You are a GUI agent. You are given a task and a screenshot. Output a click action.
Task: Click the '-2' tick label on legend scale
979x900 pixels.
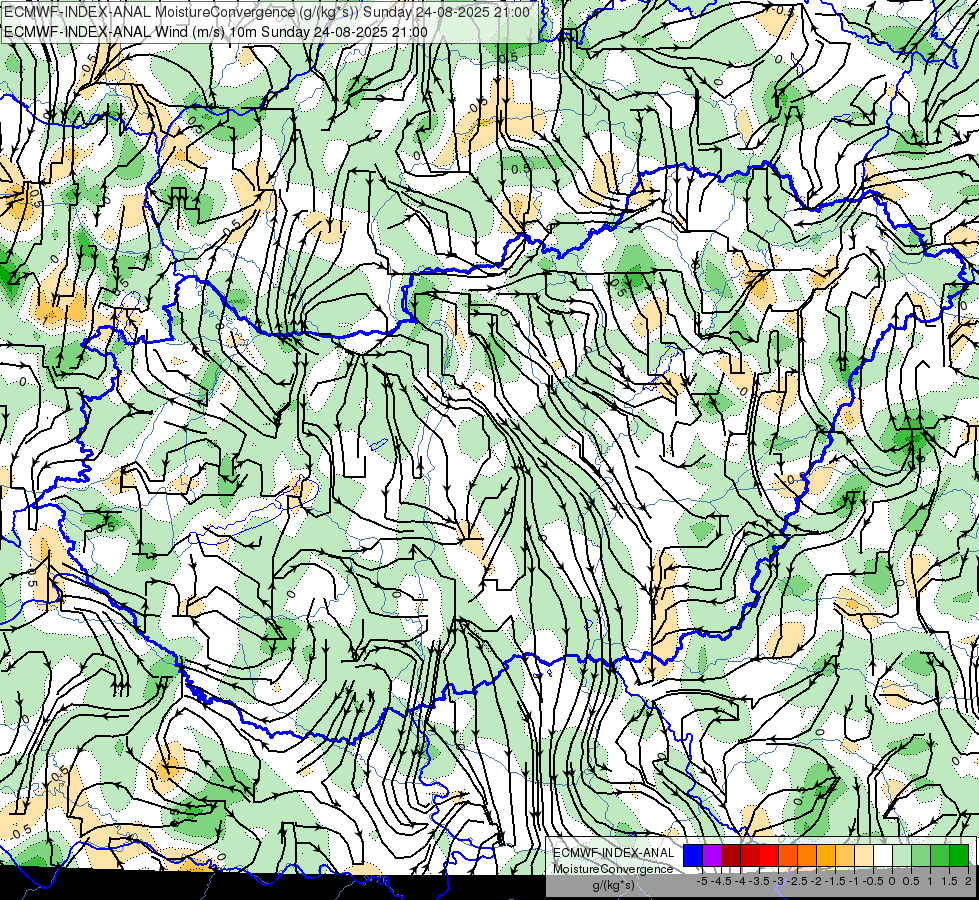tap(816, 881)
